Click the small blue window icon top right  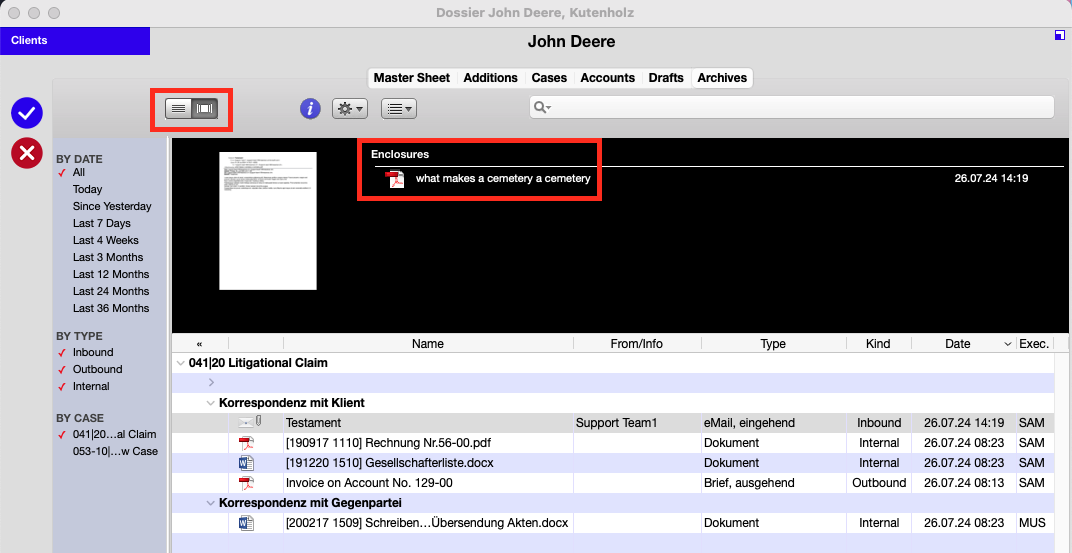[x=1060, y=35]
